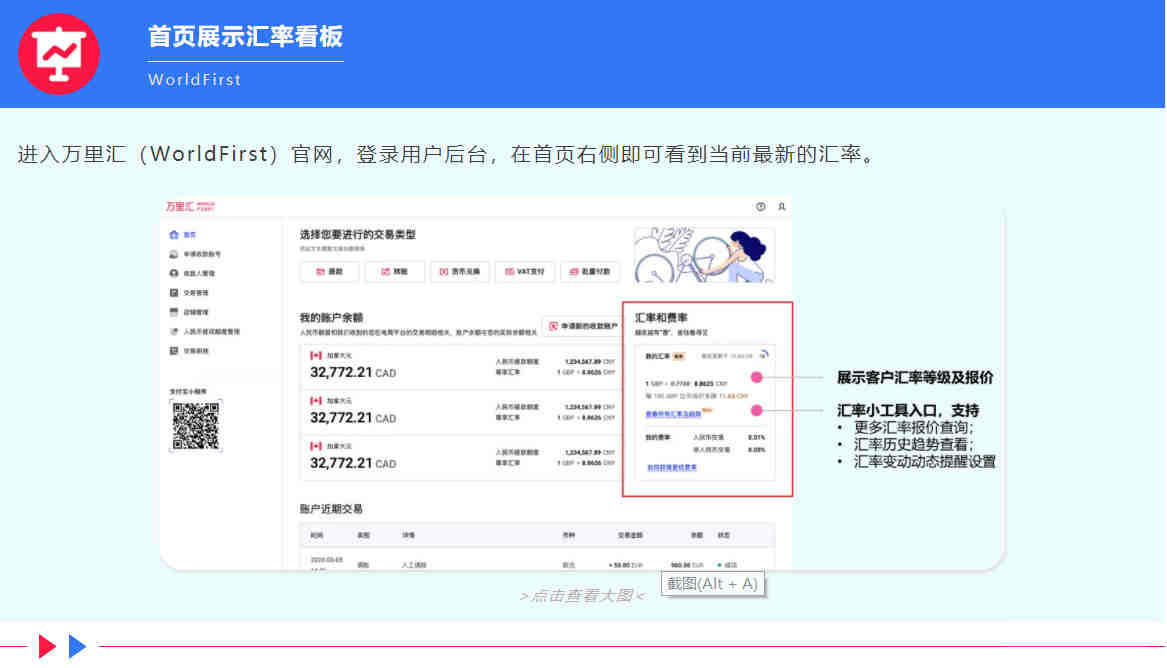Image resolution: width=1167 pixels, height=668 pixels.
Task: Click the blue play arrow at slide bottom
Action: pos(77,646)
